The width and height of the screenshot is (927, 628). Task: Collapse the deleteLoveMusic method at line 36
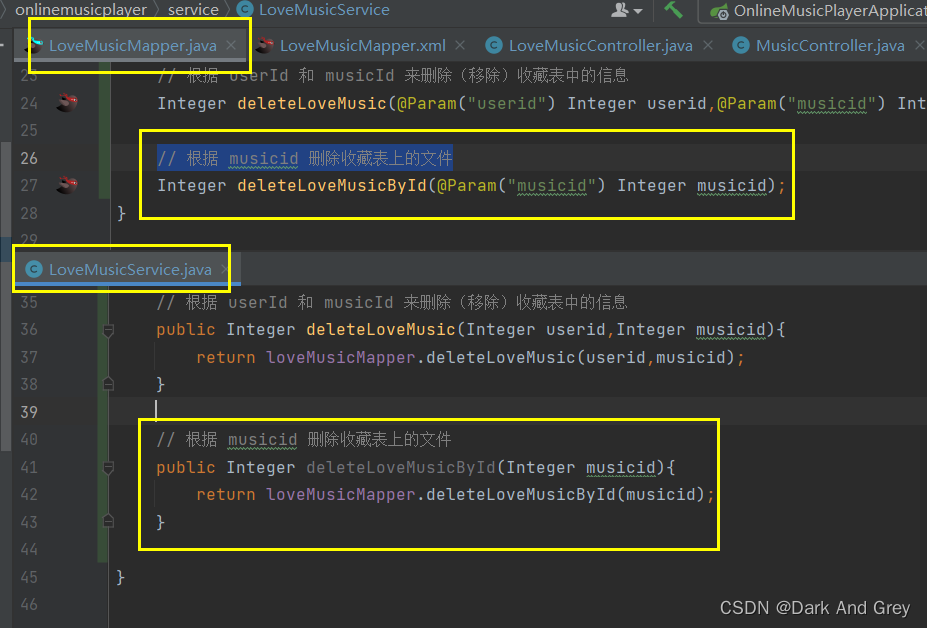click(108, 331)
